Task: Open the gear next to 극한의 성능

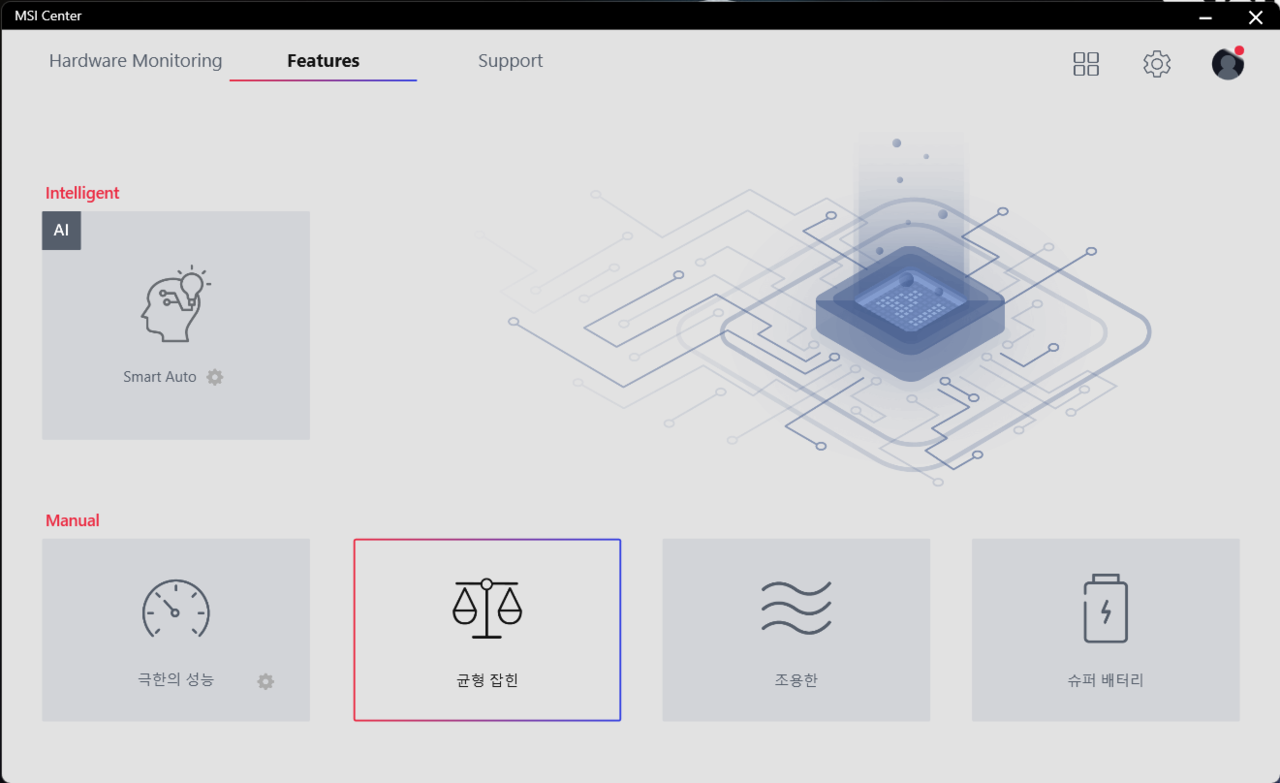Action: (x=265, y=681)
